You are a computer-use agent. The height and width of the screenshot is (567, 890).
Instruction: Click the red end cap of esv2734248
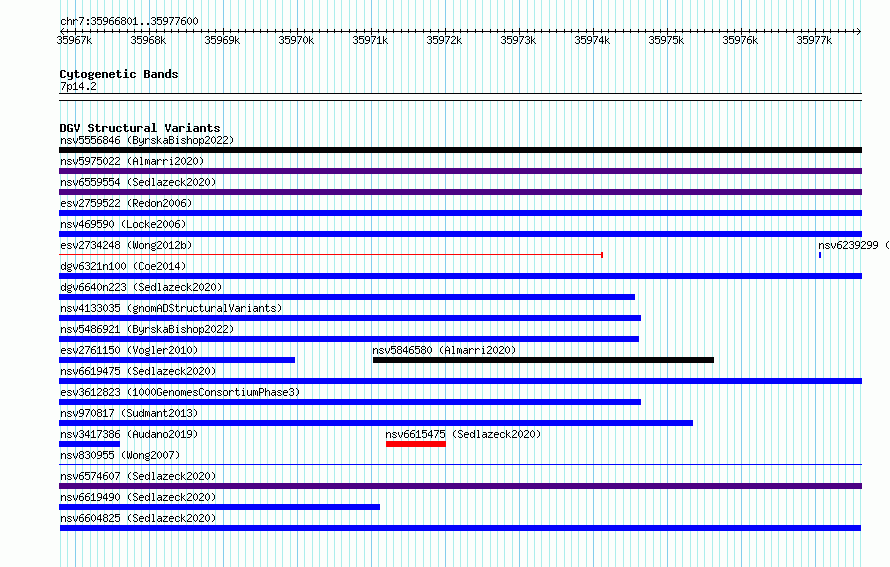coord(602,255)
